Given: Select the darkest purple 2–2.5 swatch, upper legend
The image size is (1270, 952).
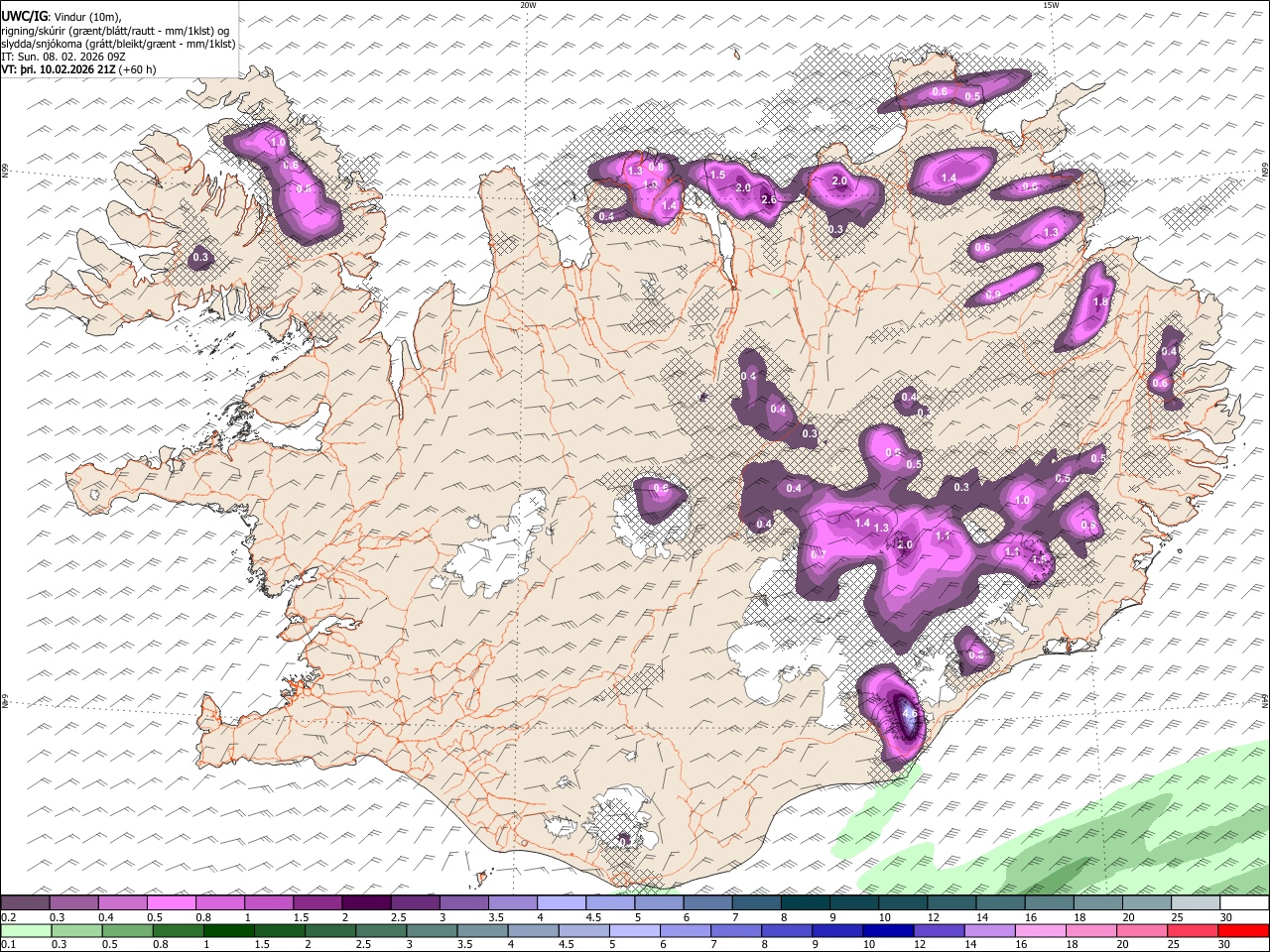Looking at the screenshot, I should 366,903.
